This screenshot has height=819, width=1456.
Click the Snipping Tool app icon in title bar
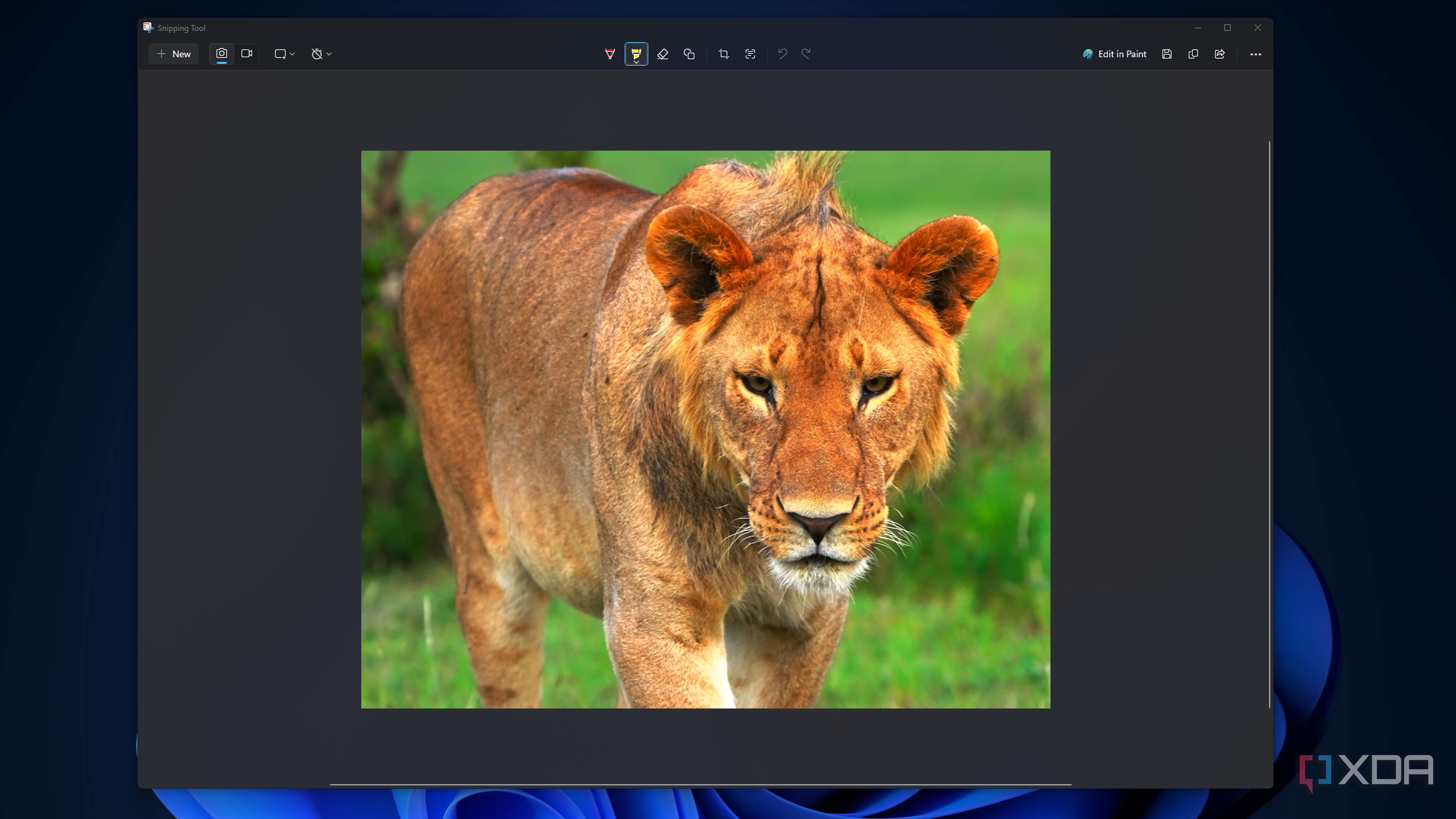tap(149, 28)
